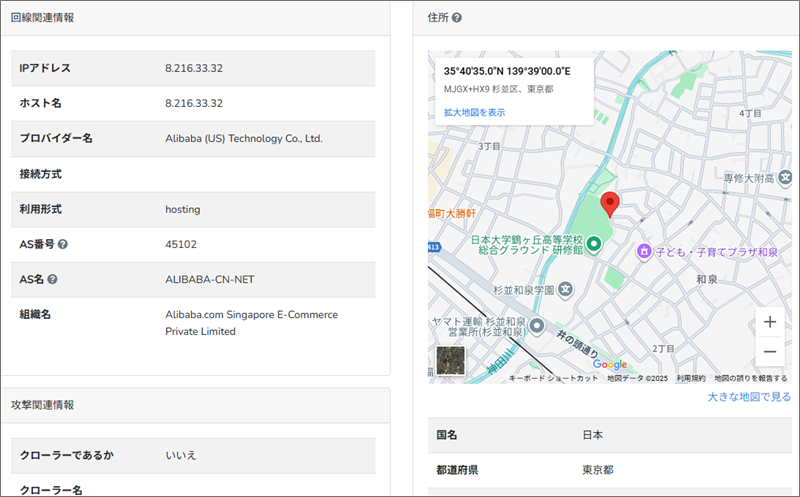
Task: Click the プロバイダー名 row label
Action: tap(56, 138)
